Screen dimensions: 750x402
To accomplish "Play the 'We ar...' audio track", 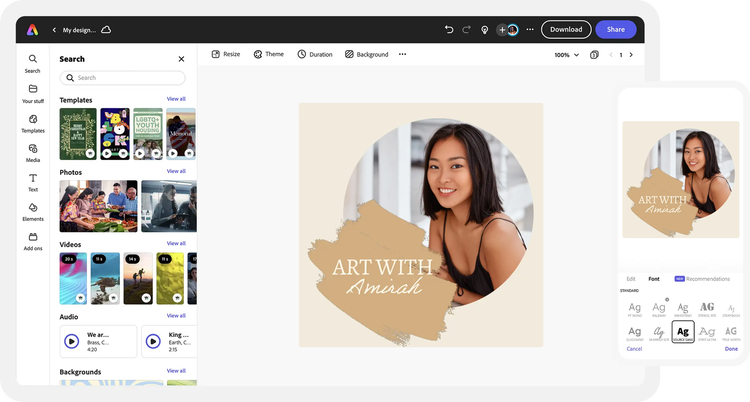I will [x=72, y=341].
